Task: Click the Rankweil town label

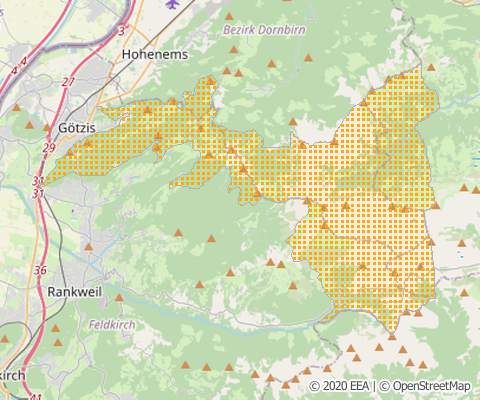Action: click(75, 292)
